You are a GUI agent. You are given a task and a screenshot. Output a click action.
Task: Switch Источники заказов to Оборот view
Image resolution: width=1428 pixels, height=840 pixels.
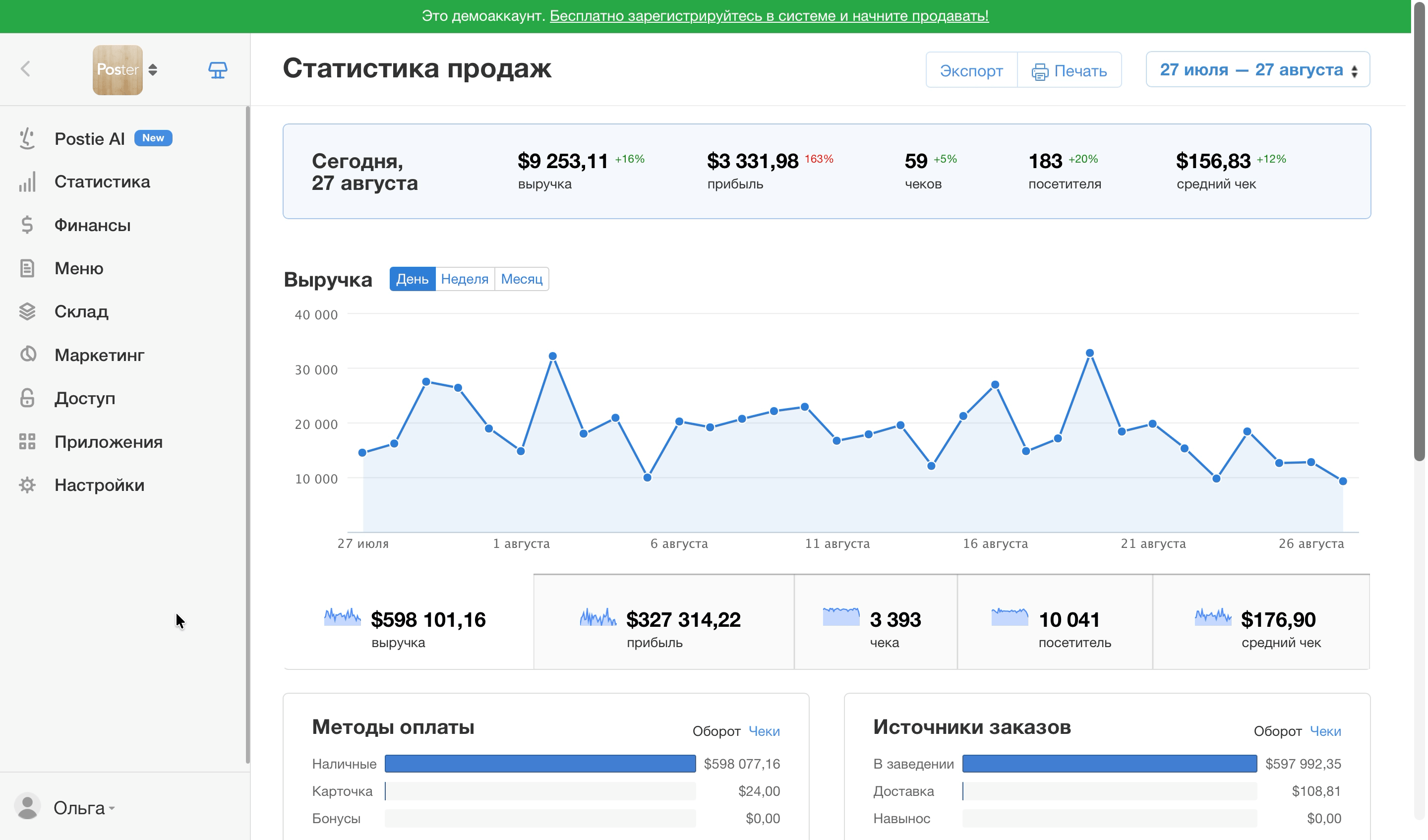1277,732
